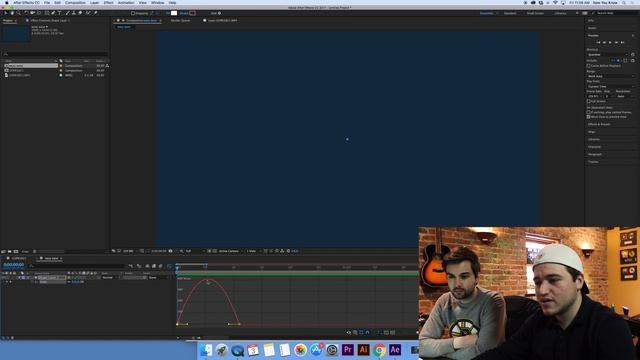Expand the Paragraph panel
Screen dimensions: 640x360
[x=595, y=154]
